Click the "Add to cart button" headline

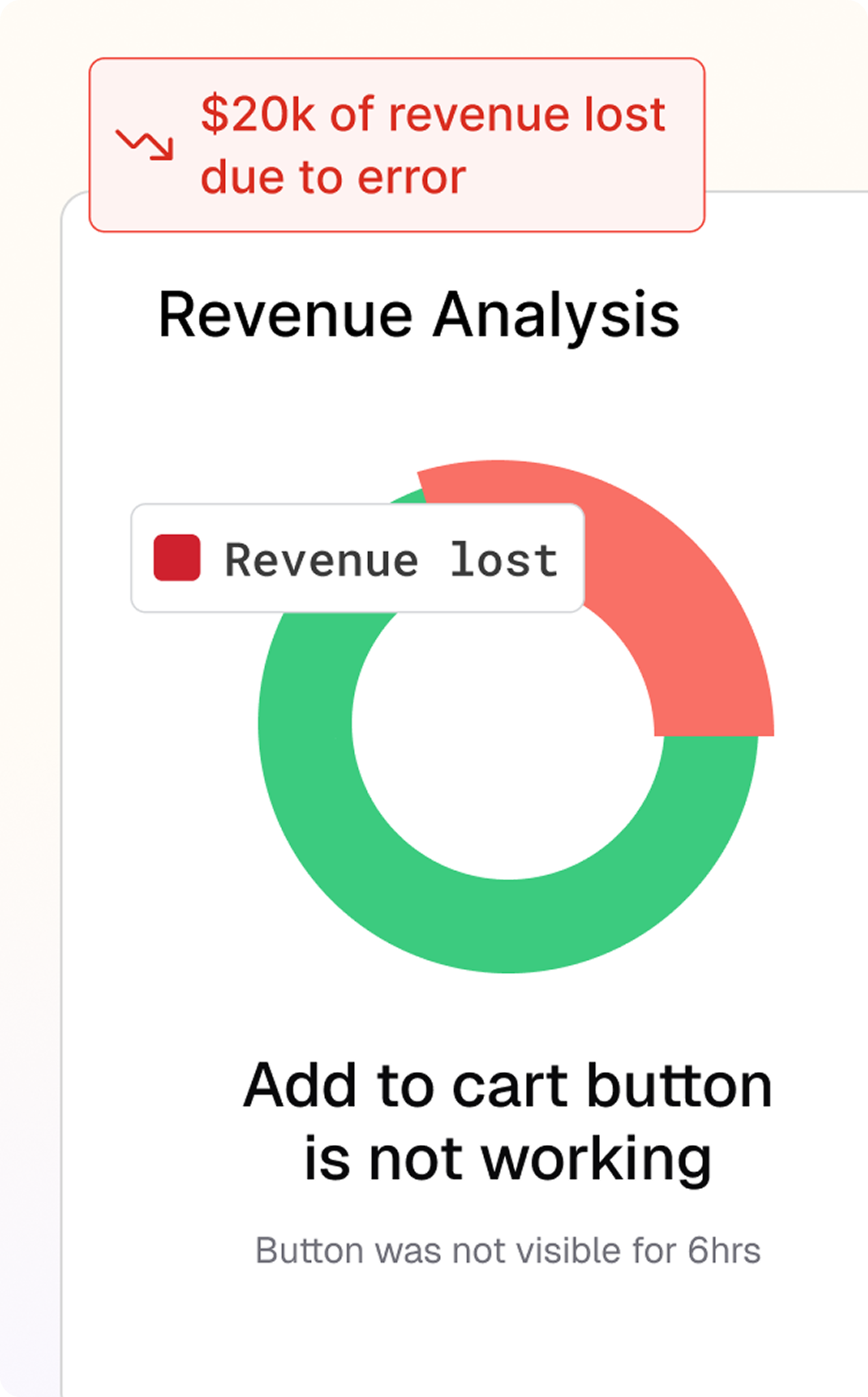(508, 1086)
